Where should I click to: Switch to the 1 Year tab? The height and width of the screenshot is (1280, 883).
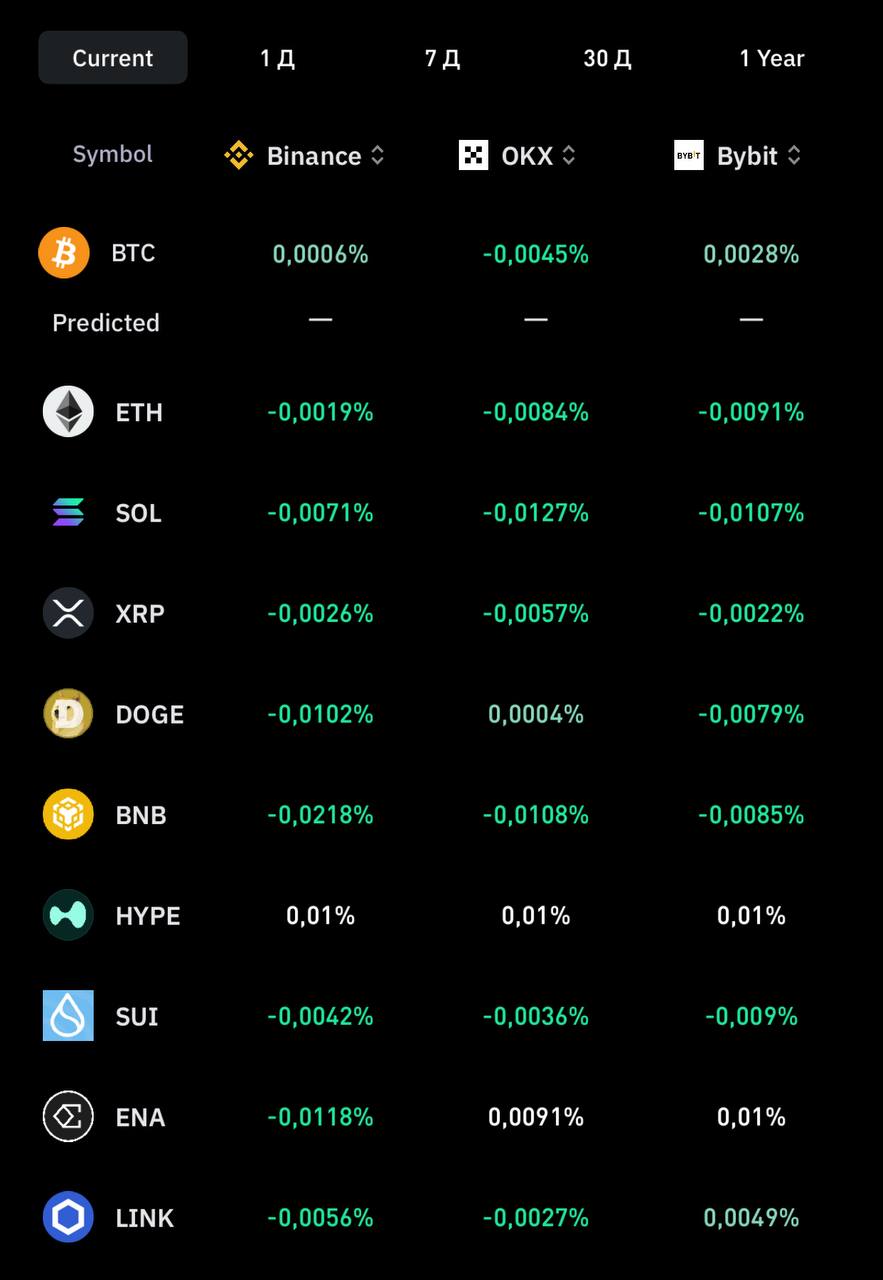[x=772, y=58]
